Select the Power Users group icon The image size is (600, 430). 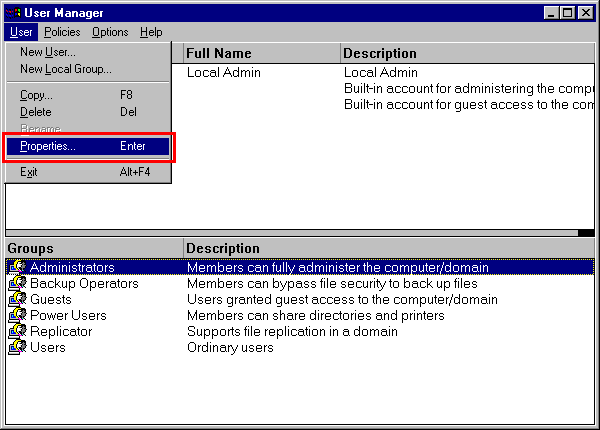click(x=17, y=315)
